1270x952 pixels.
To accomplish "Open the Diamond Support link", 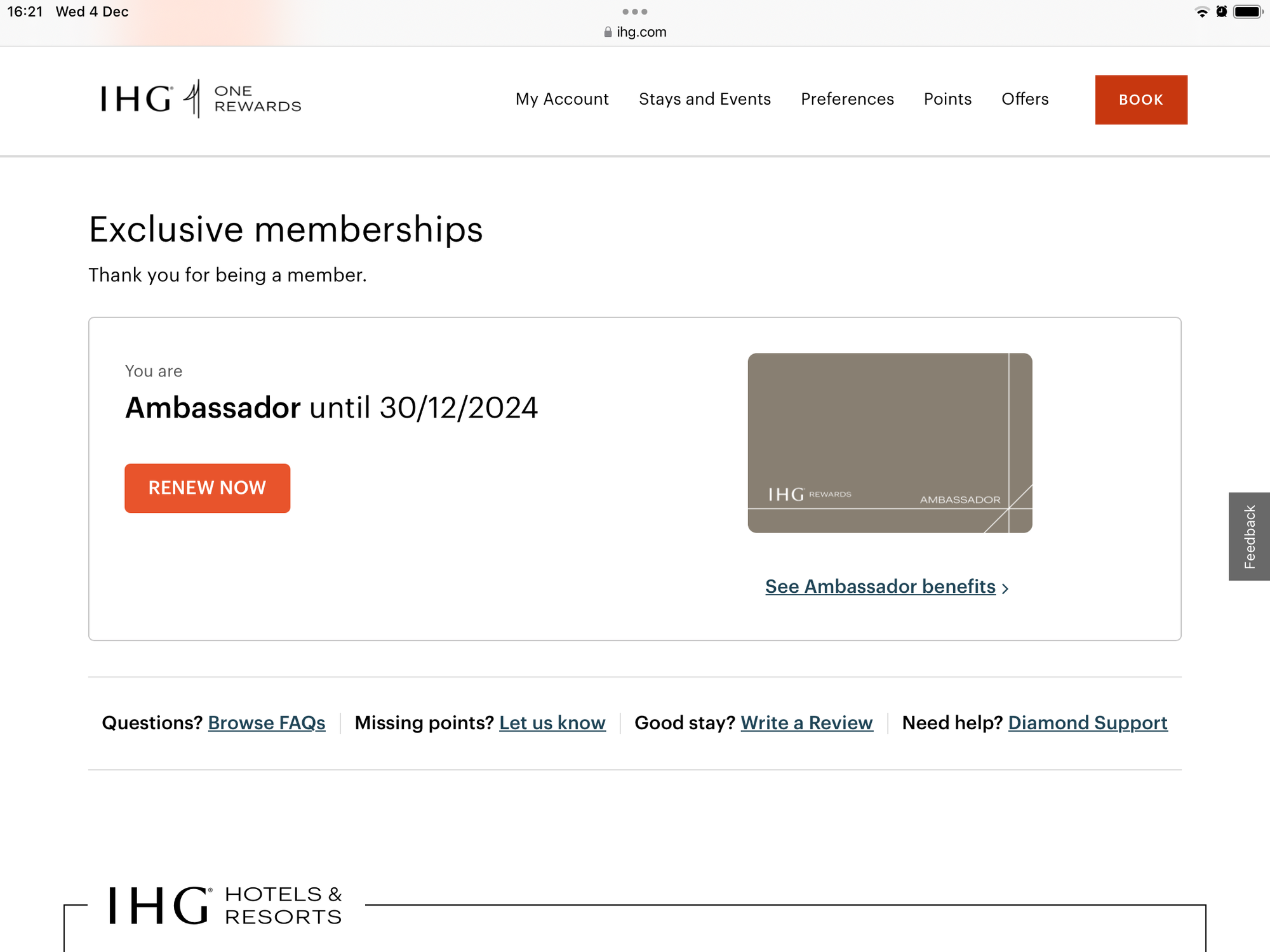I will [x=1088, y=723].
